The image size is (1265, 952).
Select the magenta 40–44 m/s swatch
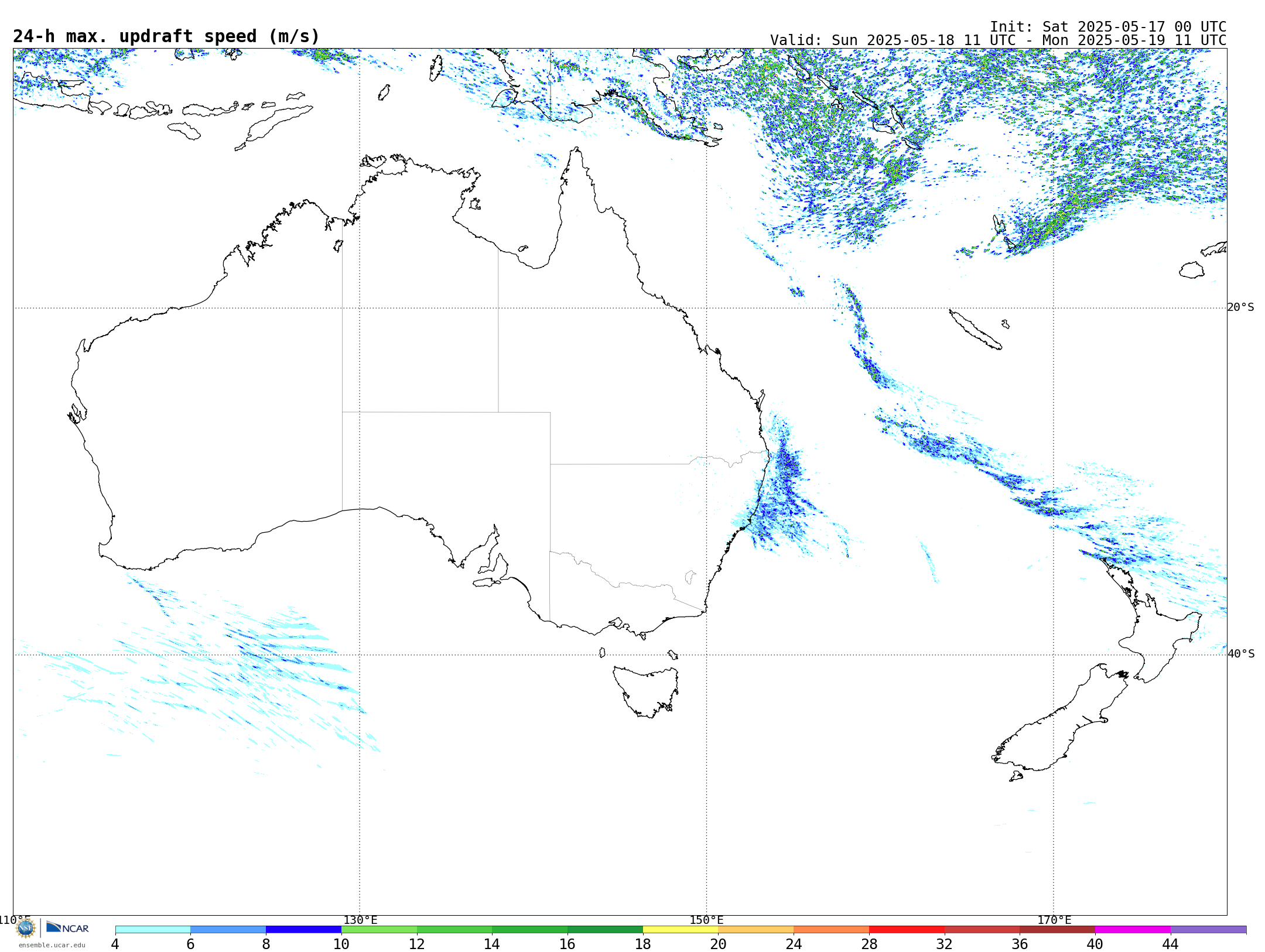point(1133,929)
